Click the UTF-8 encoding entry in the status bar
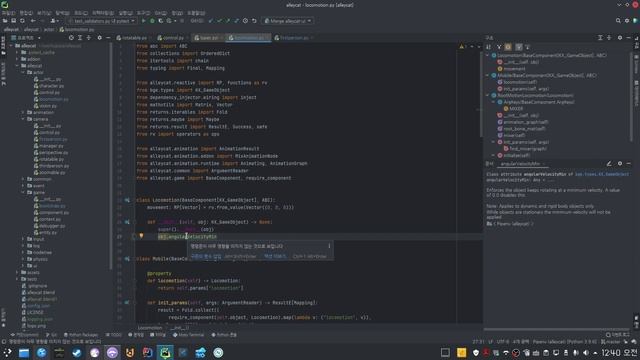Image resolution: width=640 pixels, height=360 pixels. 502,342
